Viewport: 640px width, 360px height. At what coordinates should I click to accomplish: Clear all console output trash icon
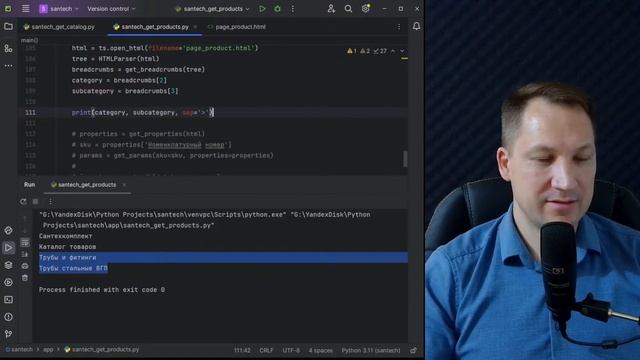[x=25, y=278]
